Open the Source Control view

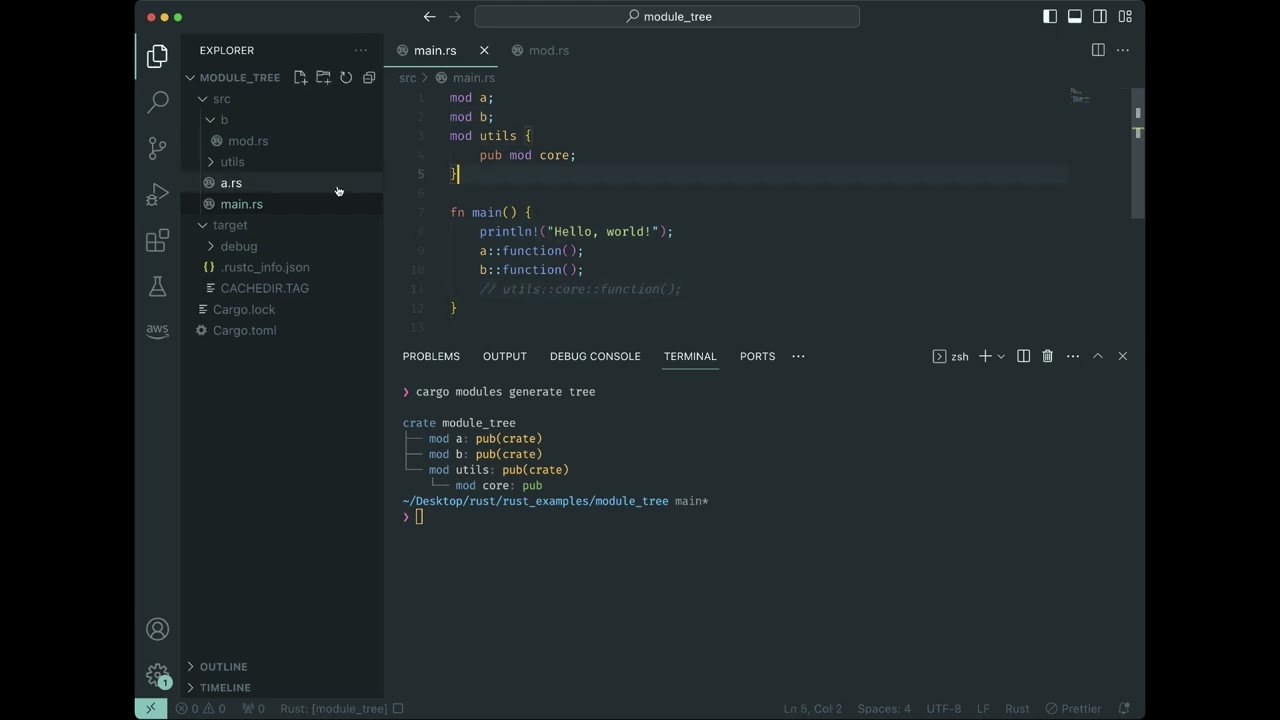157,148
